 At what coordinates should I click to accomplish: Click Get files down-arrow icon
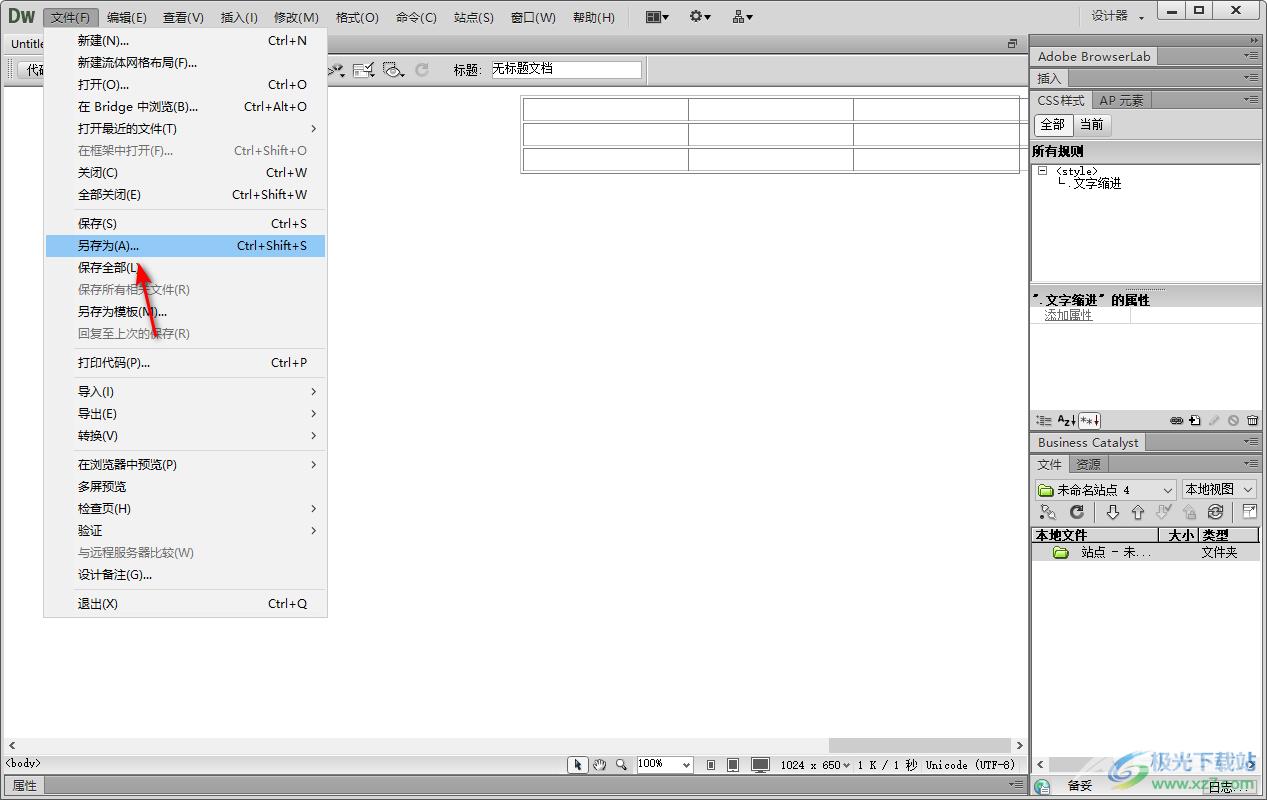[1112, 512]
